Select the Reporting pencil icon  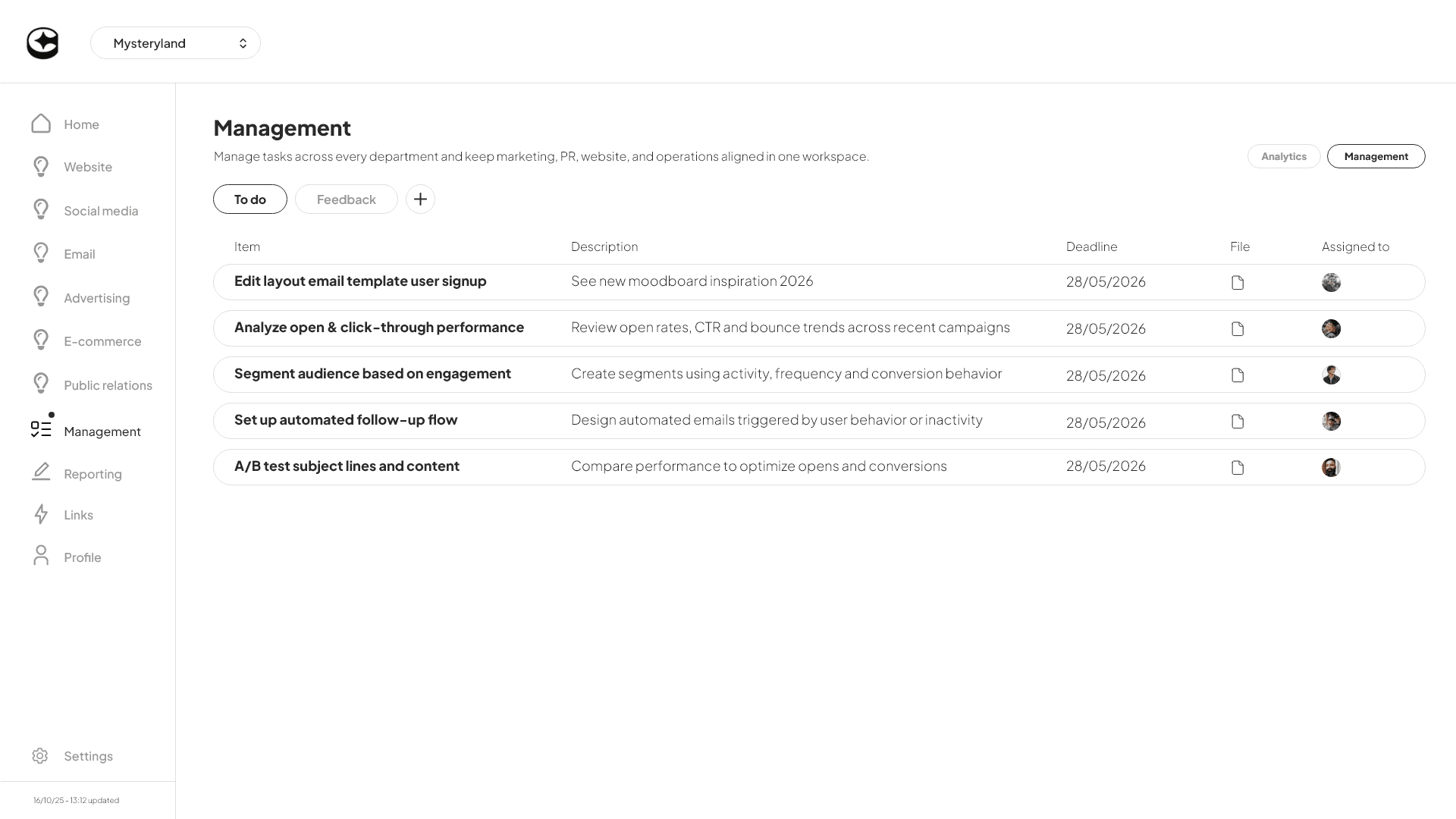point(41,472)
